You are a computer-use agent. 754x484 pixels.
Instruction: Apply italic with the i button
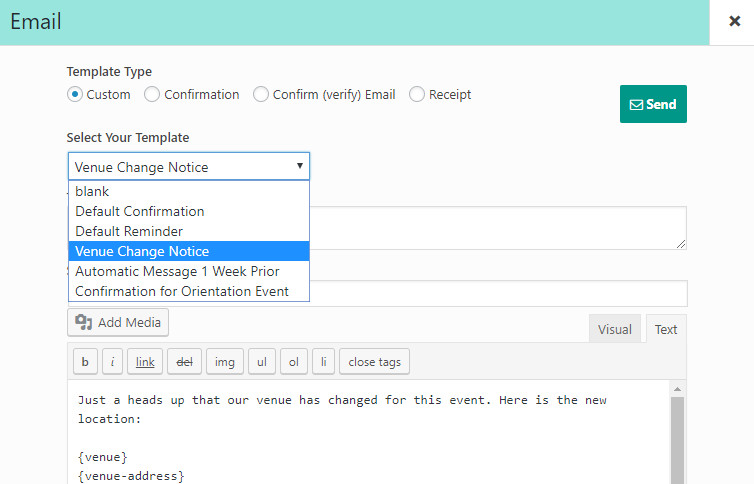[x=113, y=361]
